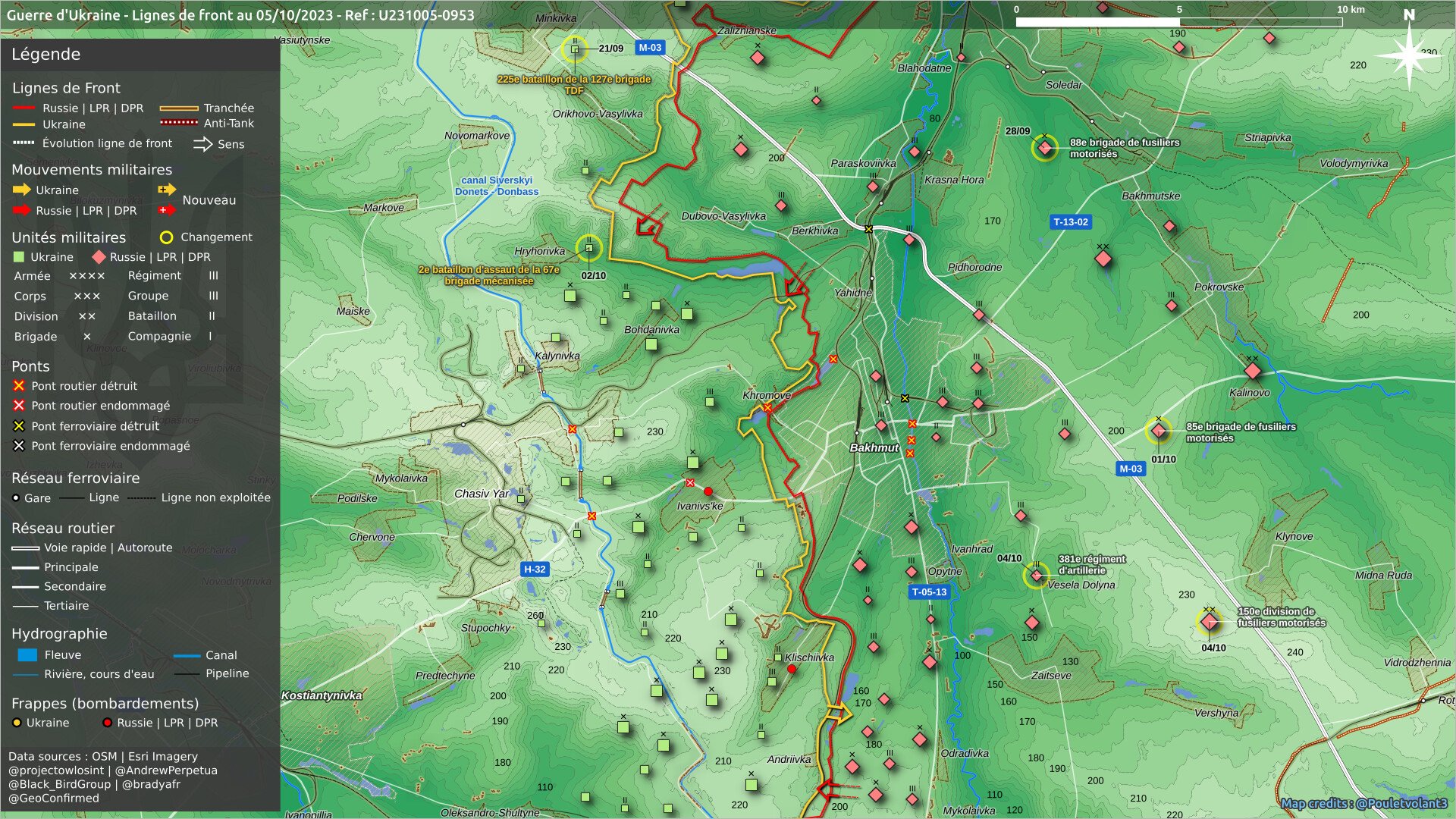Viewport: 1456px width, 819px height.
Task: Click the red Russie movement arrow in legend
Action: click(21, 210)
